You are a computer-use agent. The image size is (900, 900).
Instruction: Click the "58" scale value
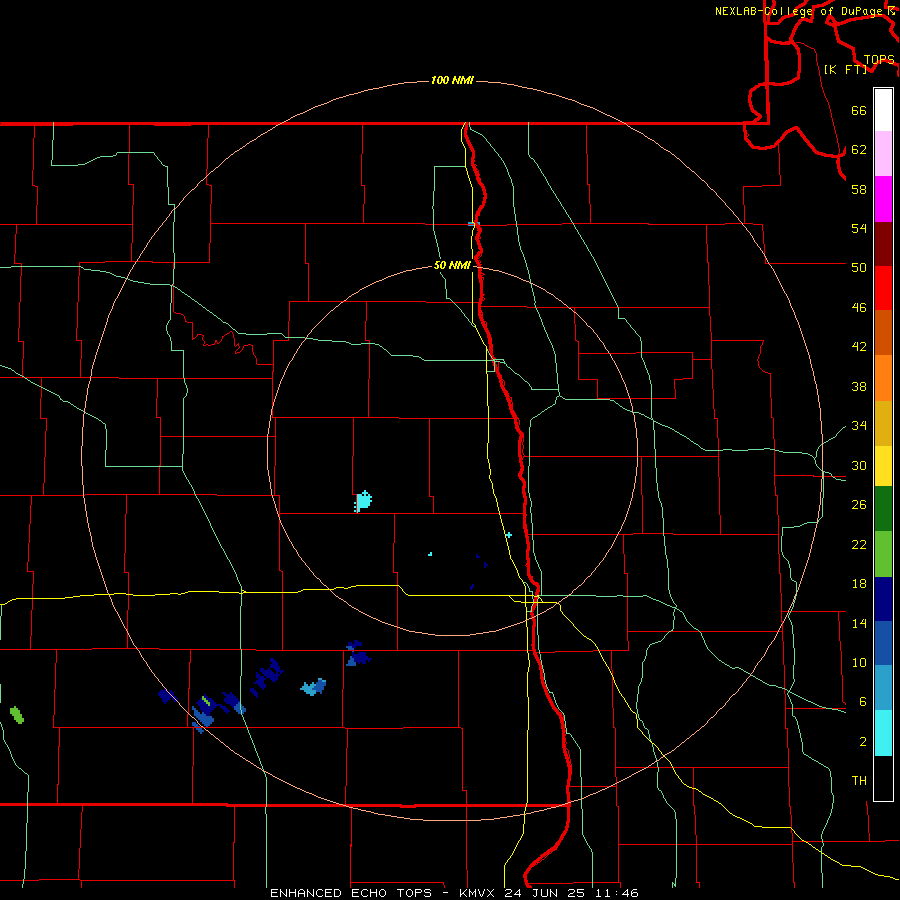pos(859,189)
